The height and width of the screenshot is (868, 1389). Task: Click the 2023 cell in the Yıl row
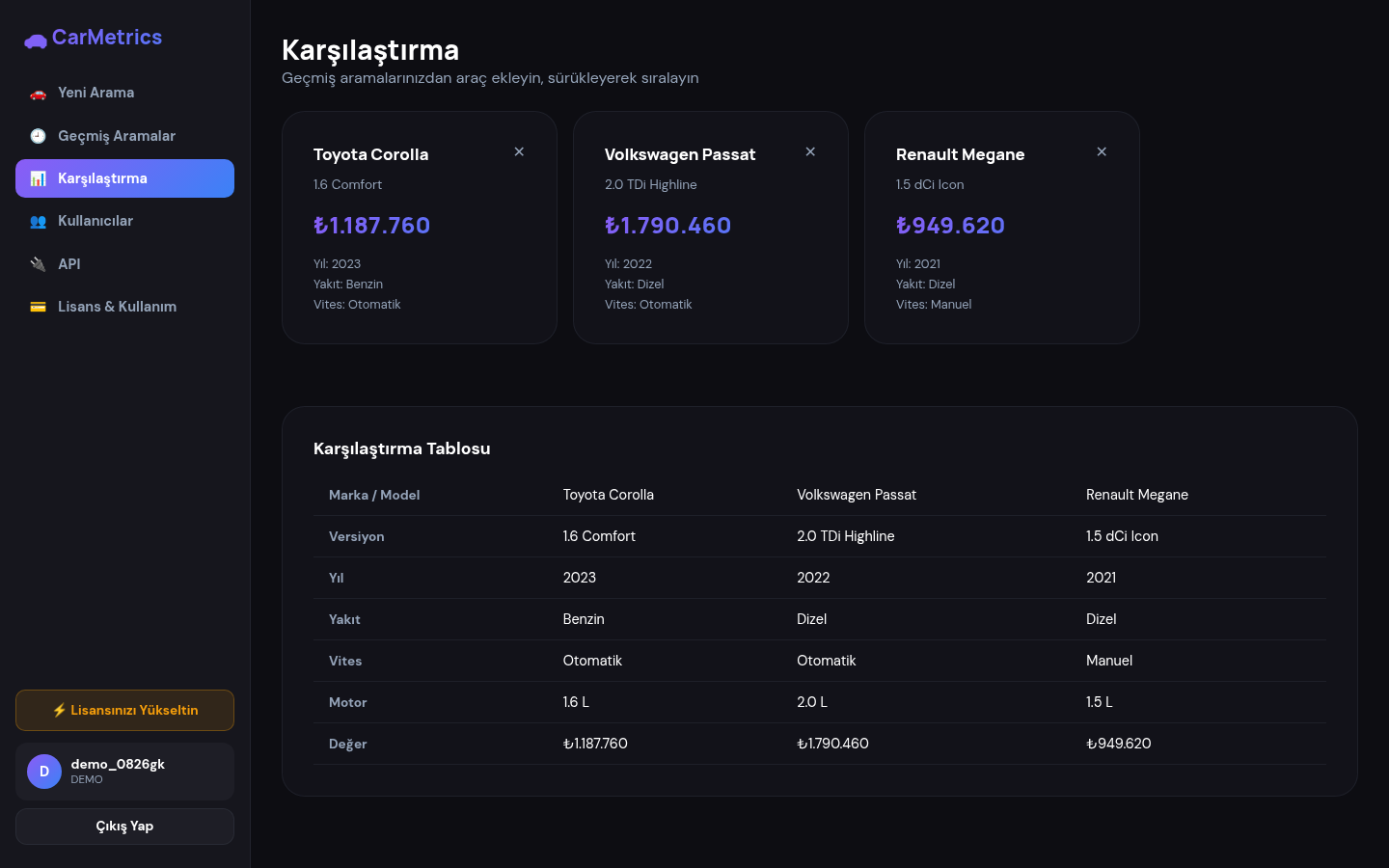coord(579,578)
